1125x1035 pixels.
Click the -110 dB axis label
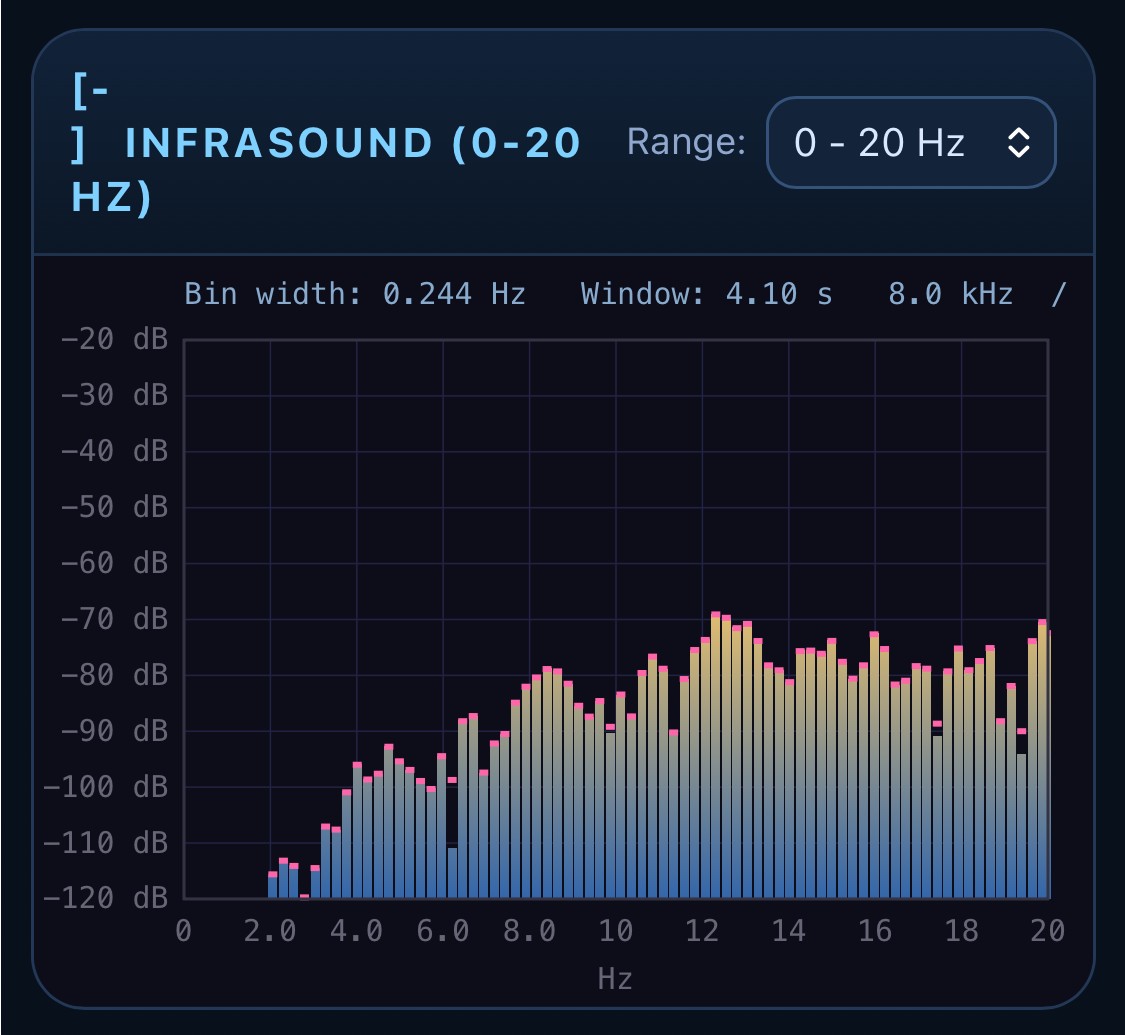105,843
